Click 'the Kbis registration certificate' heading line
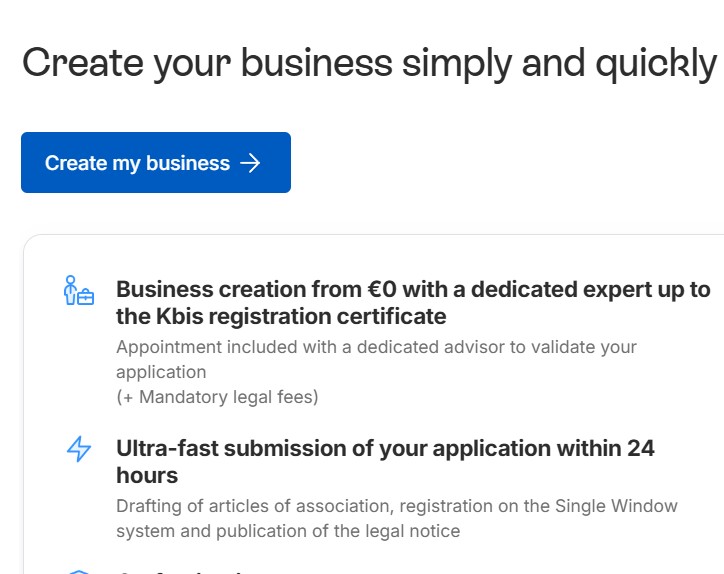This screenshot has height=574, width=724. click(x=281, y=317)
